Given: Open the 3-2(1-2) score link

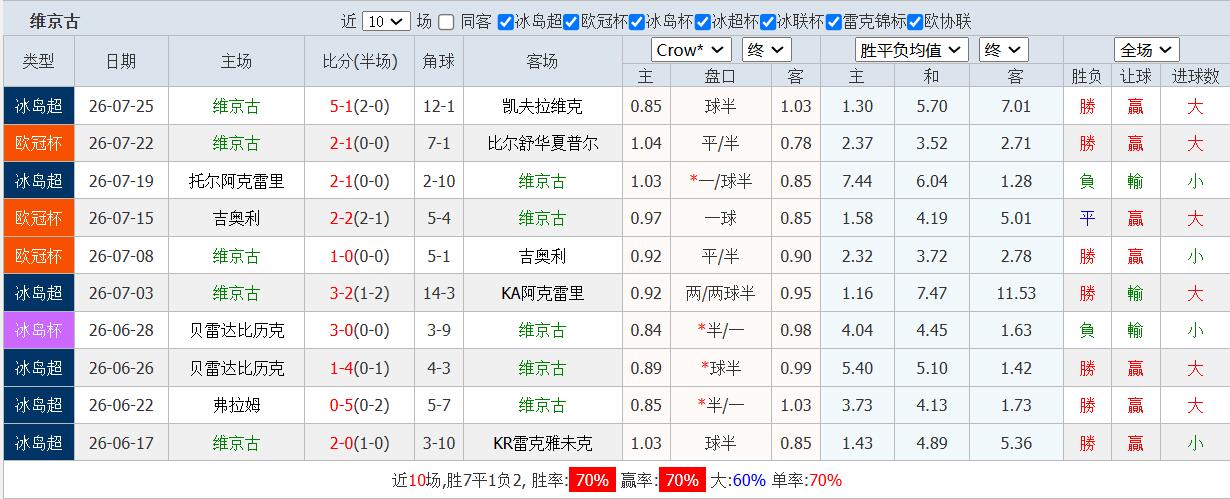Looking at the screenshot, I should [x=359, y=293].
